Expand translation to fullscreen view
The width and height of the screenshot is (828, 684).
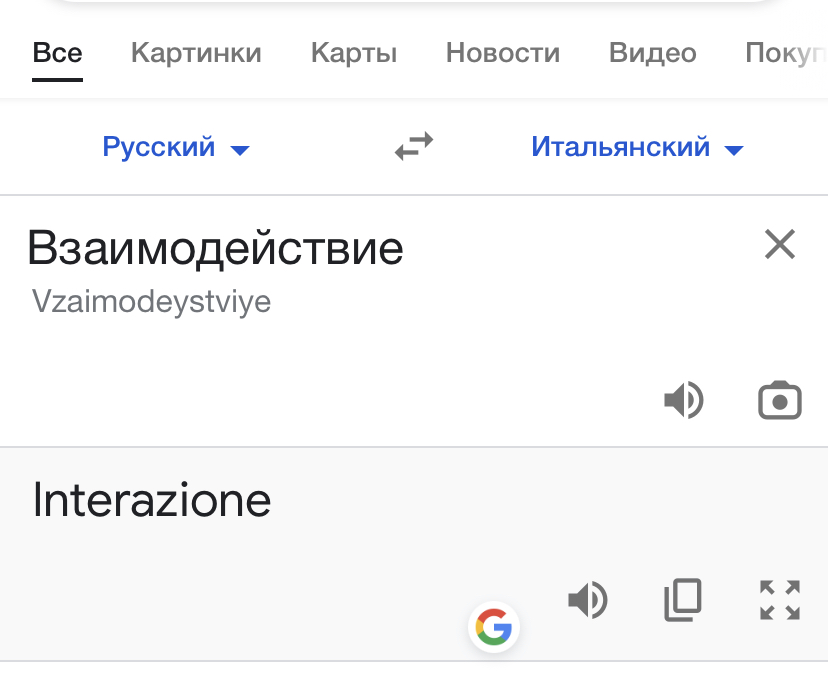779,600
